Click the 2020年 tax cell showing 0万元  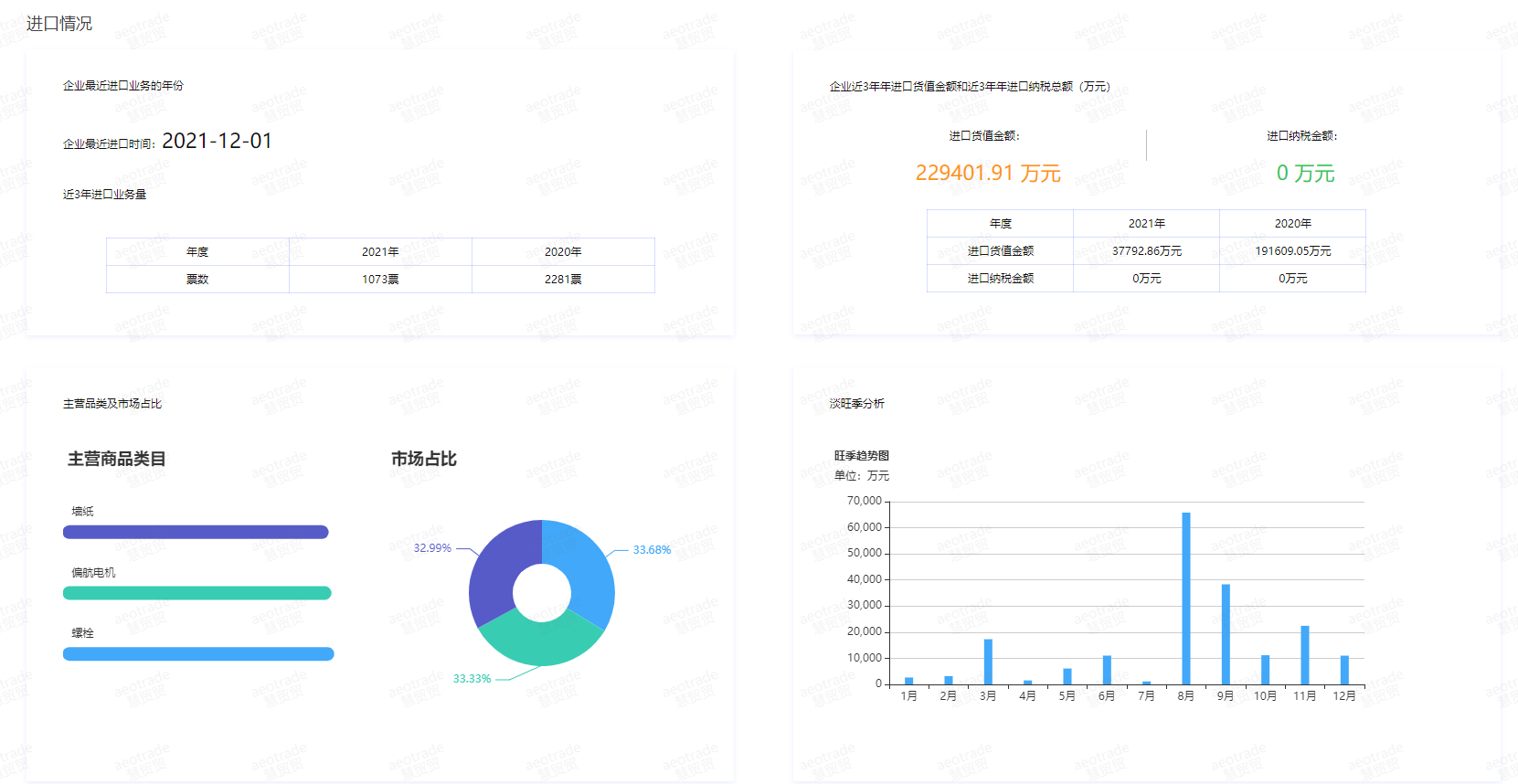click(x=1292, y=279)
